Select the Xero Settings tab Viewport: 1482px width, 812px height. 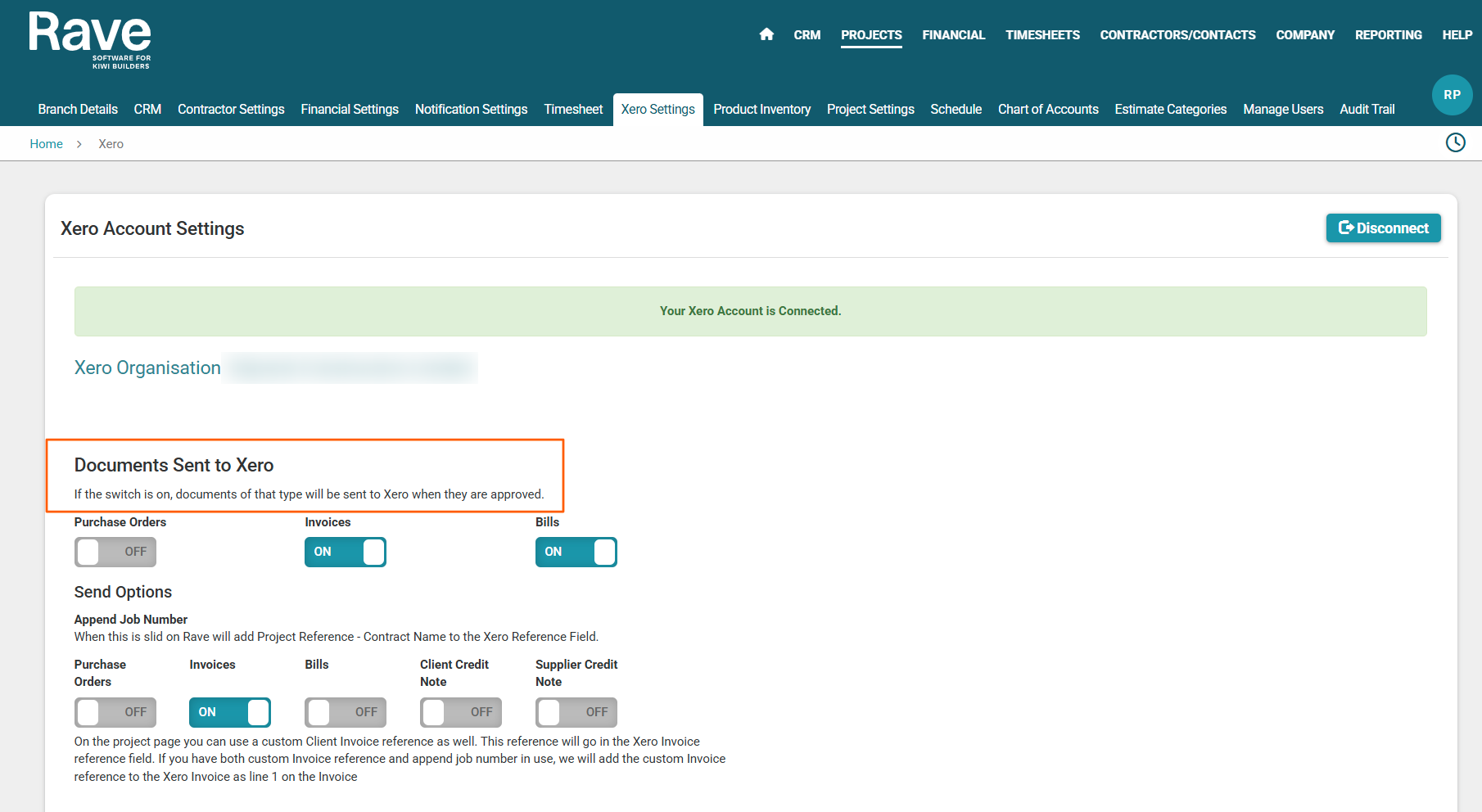[x=657, y=109]
